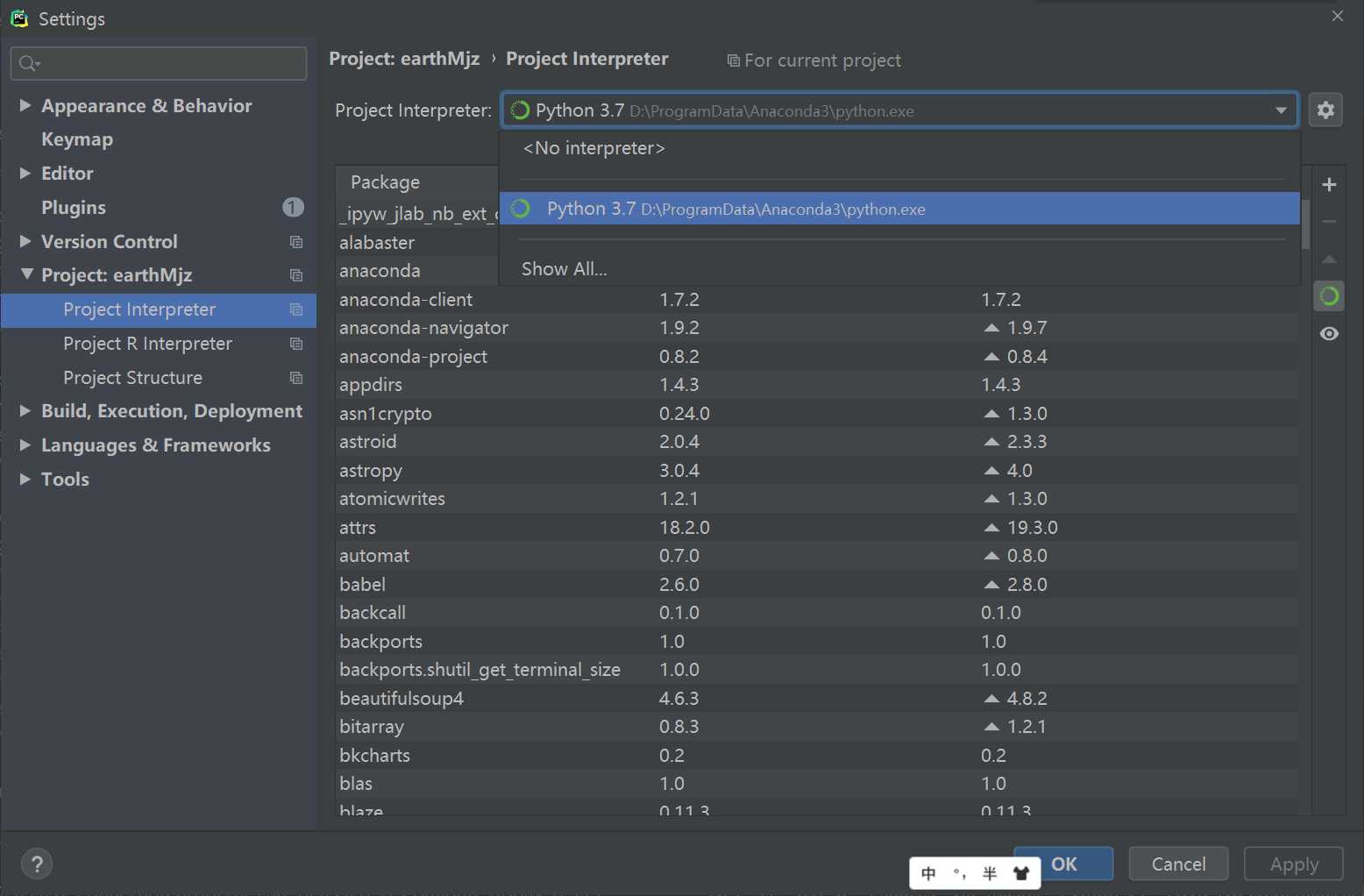Click the IME half-width toggle icon
Viewport: 1364px width, 896px height.
pos(990,873)
